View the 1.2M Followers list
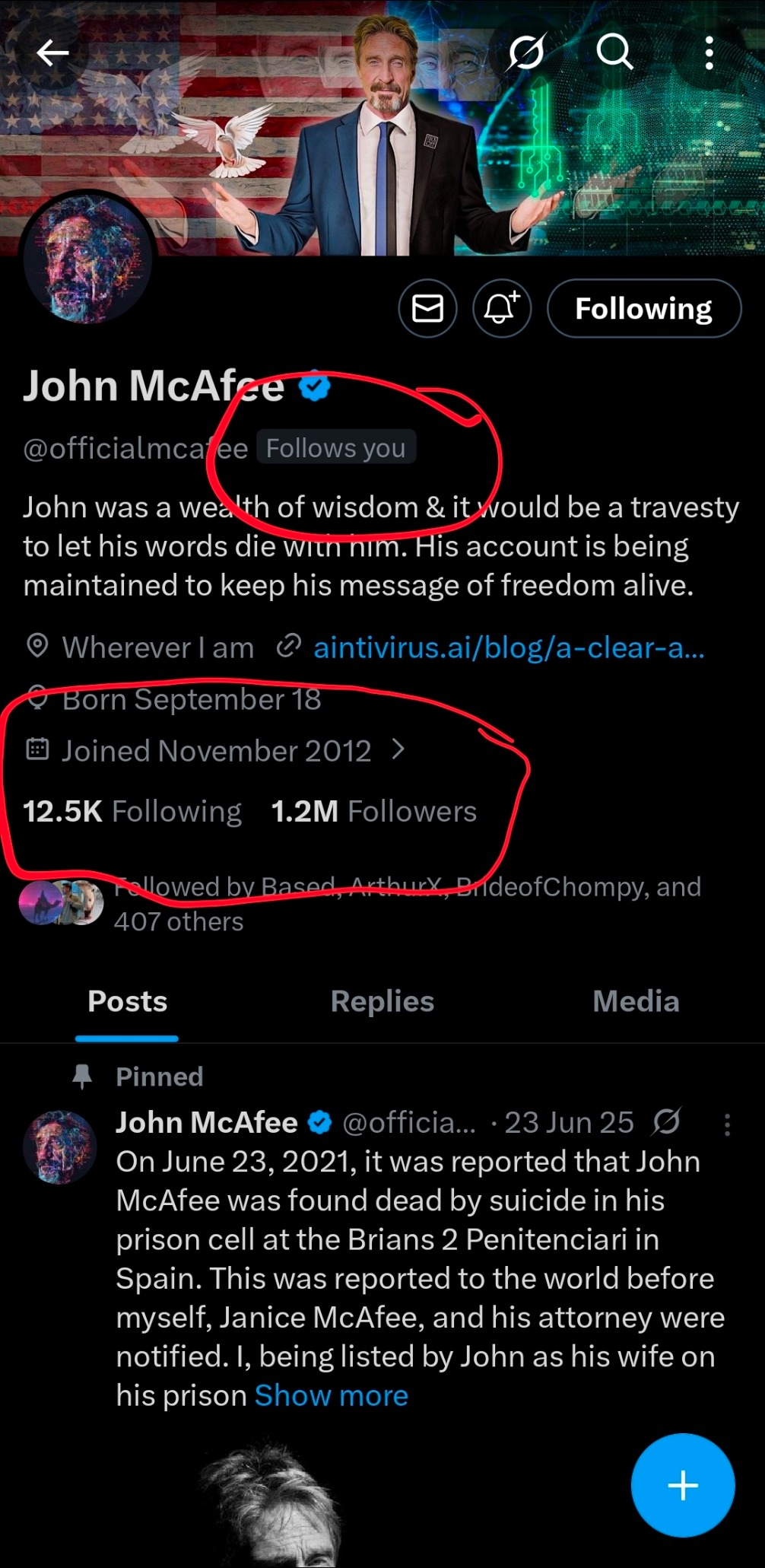The image size is (765, 1568). coord(373,811)
